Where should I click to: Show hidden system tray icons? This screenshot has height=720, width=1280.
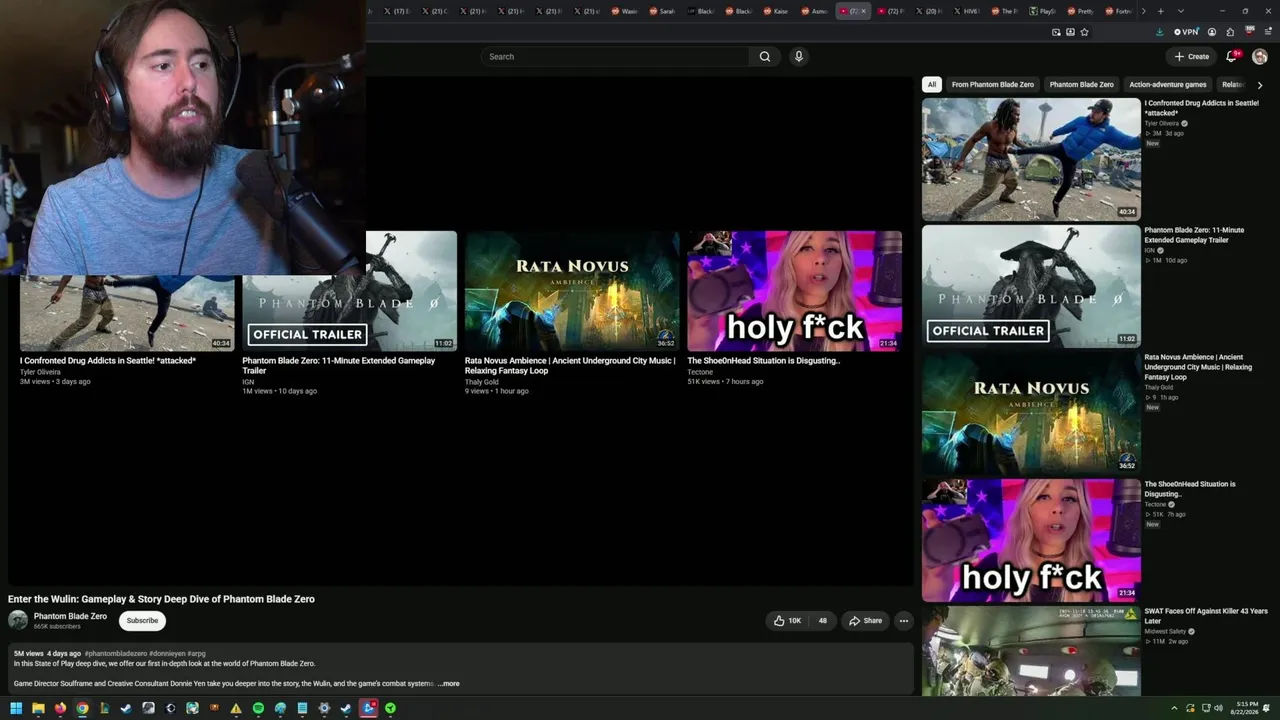[x=1175, y=708]
